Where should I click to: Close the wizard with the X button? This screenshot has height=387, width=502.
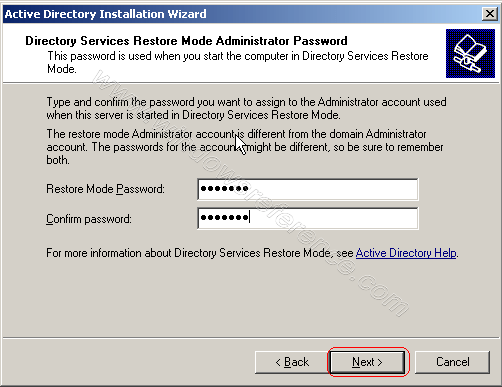pyautogui.click(x=490, y=14)
